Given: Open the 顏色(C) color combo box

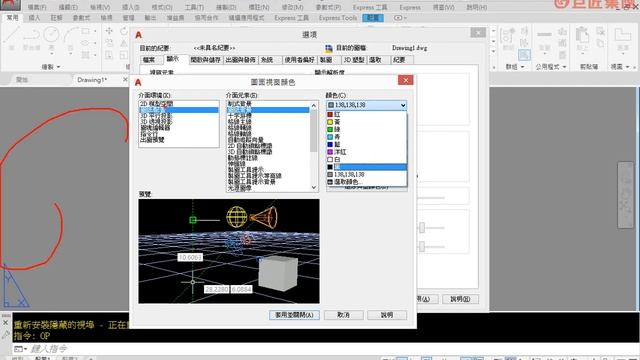Looking at the screenshot, I should pos(367,105).
